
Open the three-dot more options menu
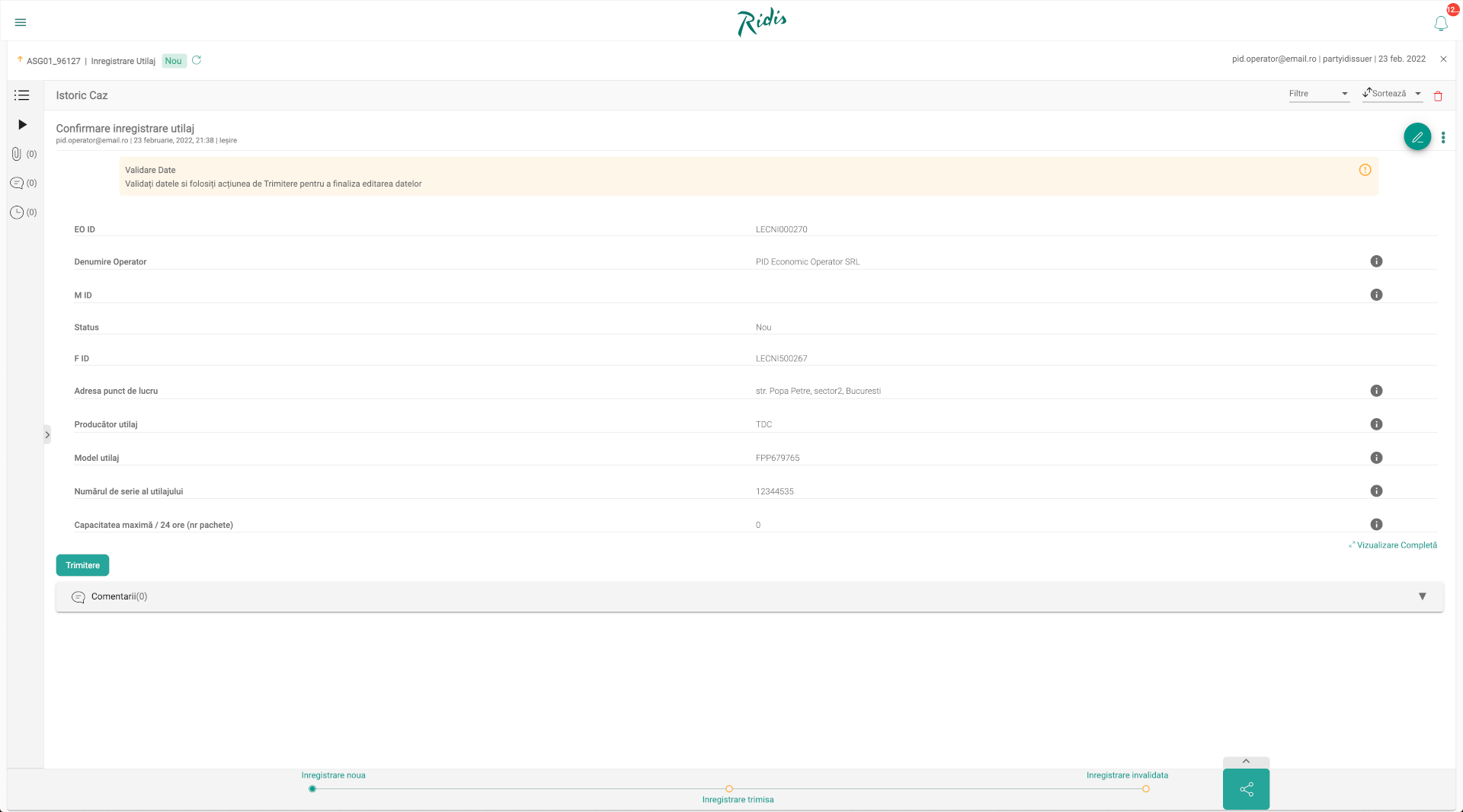pyautogui.click(x=1443, y=137)
